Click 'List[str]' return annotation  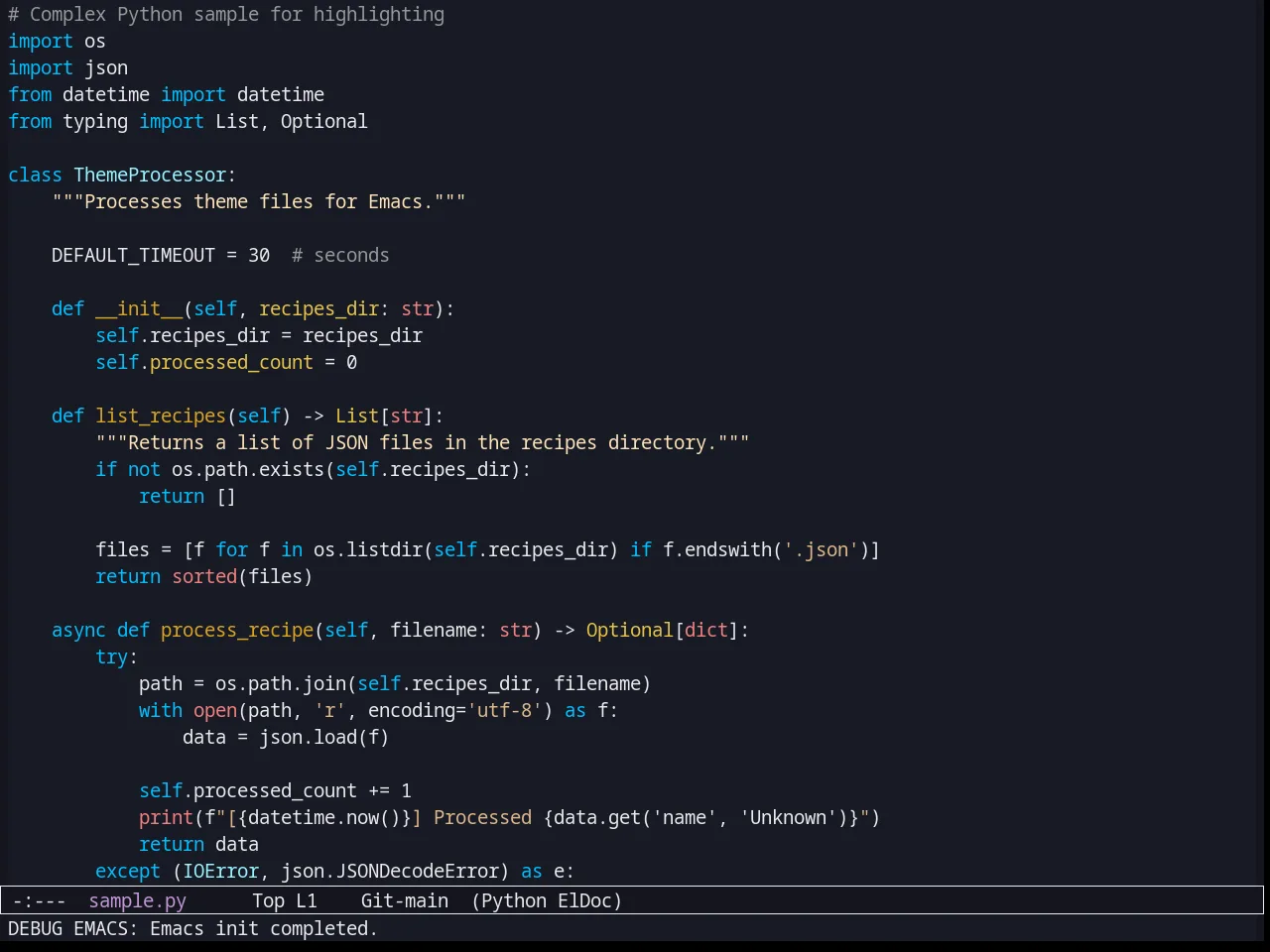(x=384, y=416)
